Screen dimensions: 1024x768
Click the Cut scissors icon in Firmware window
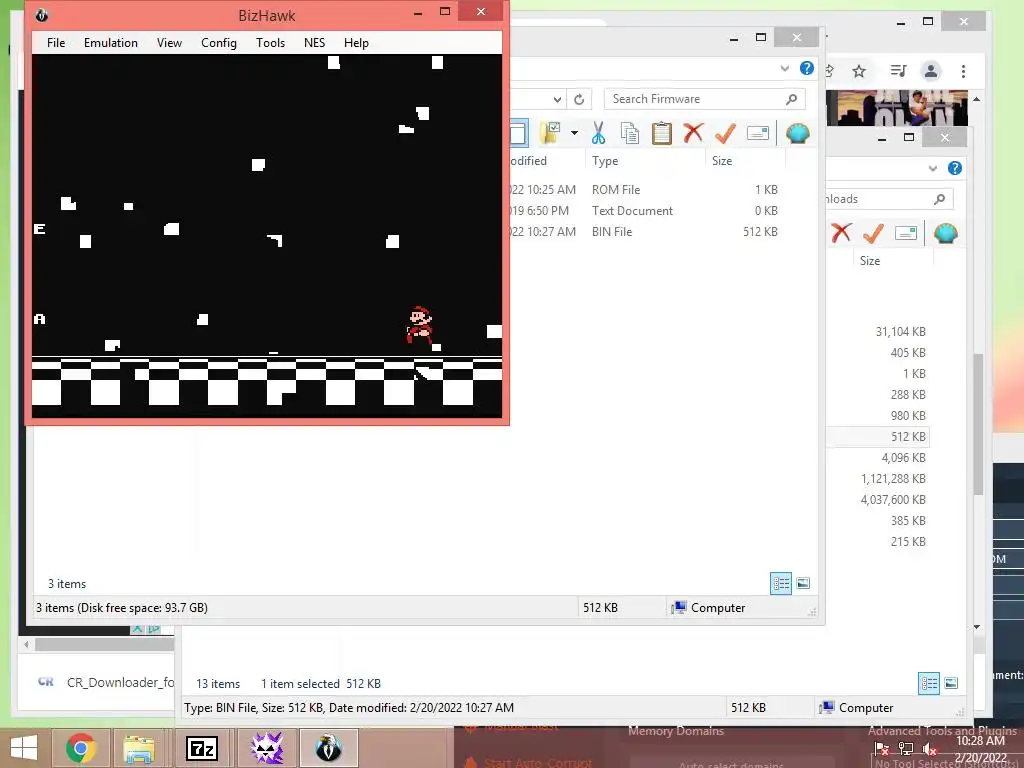tap(598, 133)
